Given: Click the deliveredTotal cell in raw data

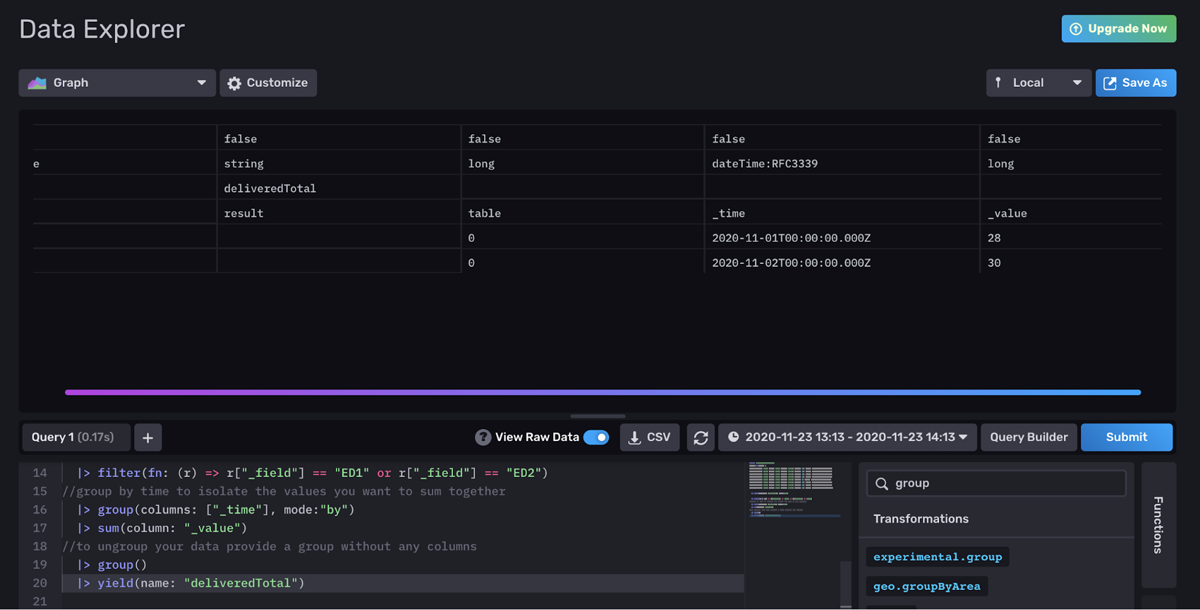Looking at the screenshot, I should [339, 188].
